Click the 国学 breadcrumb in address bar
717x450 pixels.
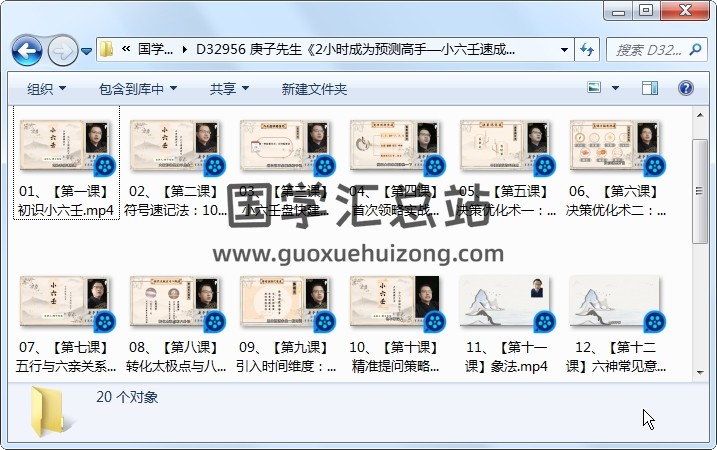155,49
